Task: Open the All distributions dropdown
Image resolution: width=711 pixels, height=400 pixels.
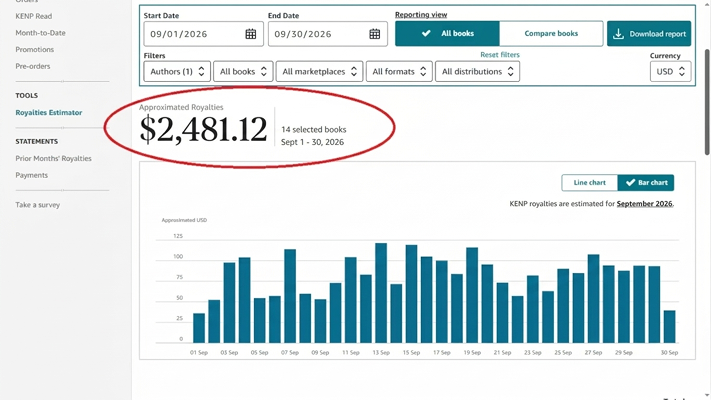Action: pyautogui.click(x=477, y=71)
